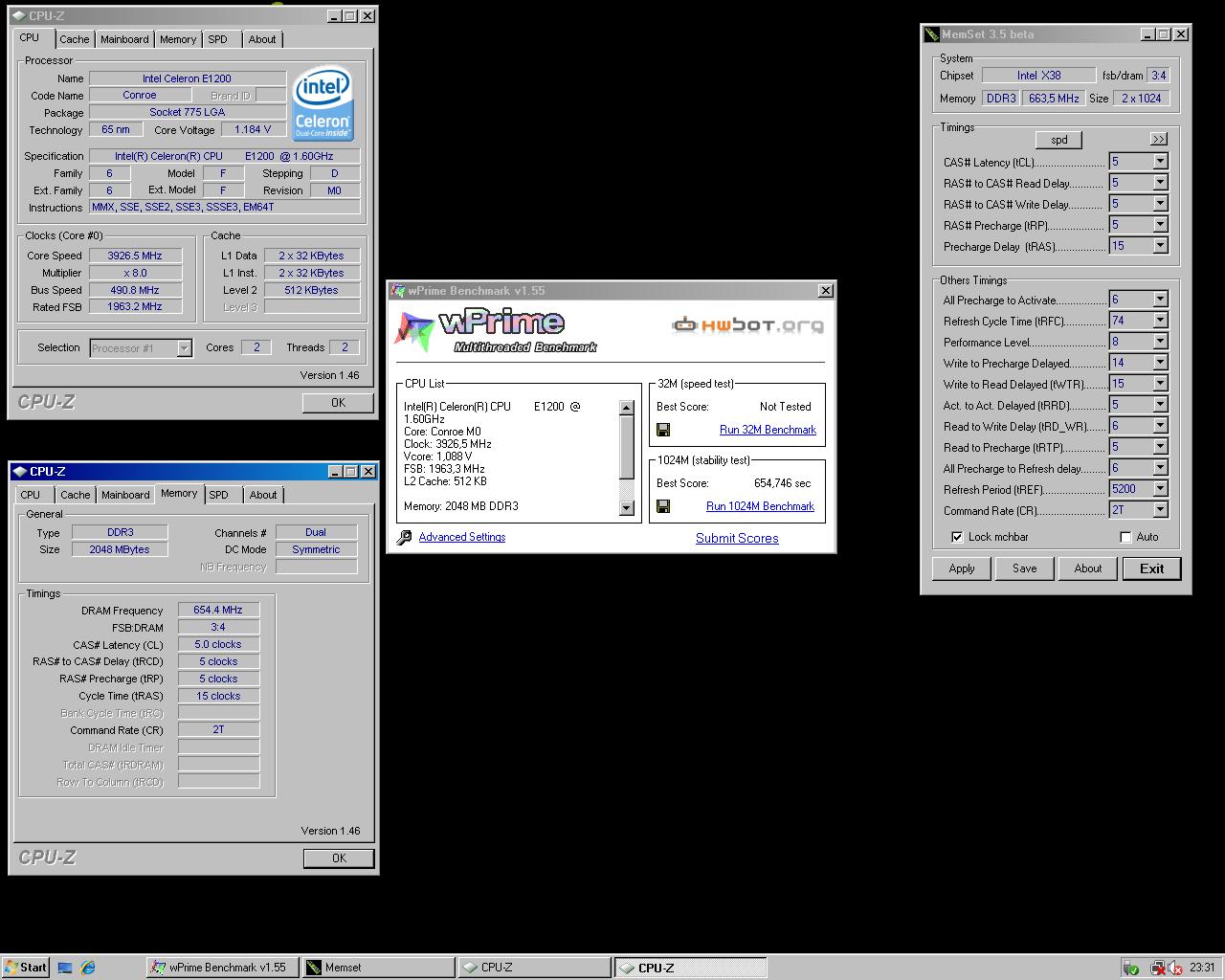Open SPD tab in bottom CPU-Z window
This screenshot has height=980, width=1225.
[219, 495]
